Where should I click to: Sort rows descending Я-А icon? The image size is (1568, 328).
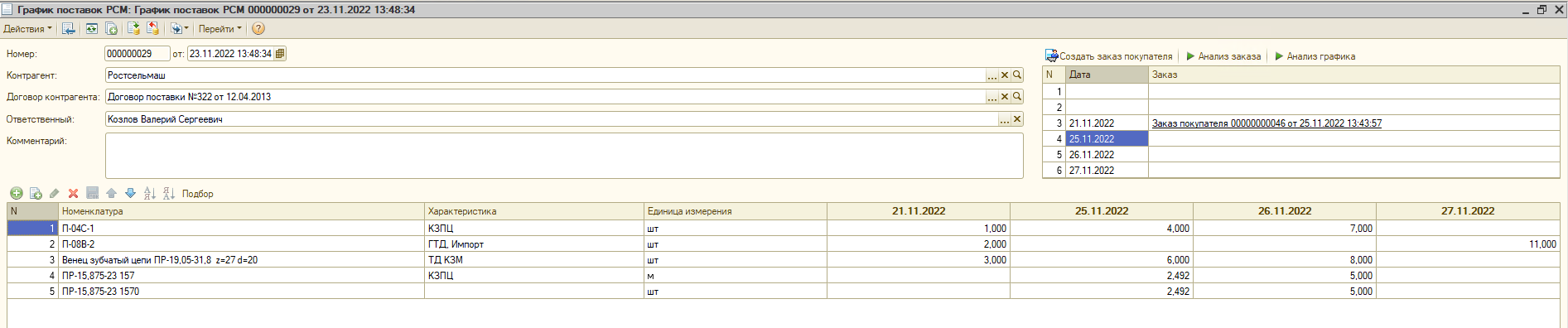click(x=169, y=194)
